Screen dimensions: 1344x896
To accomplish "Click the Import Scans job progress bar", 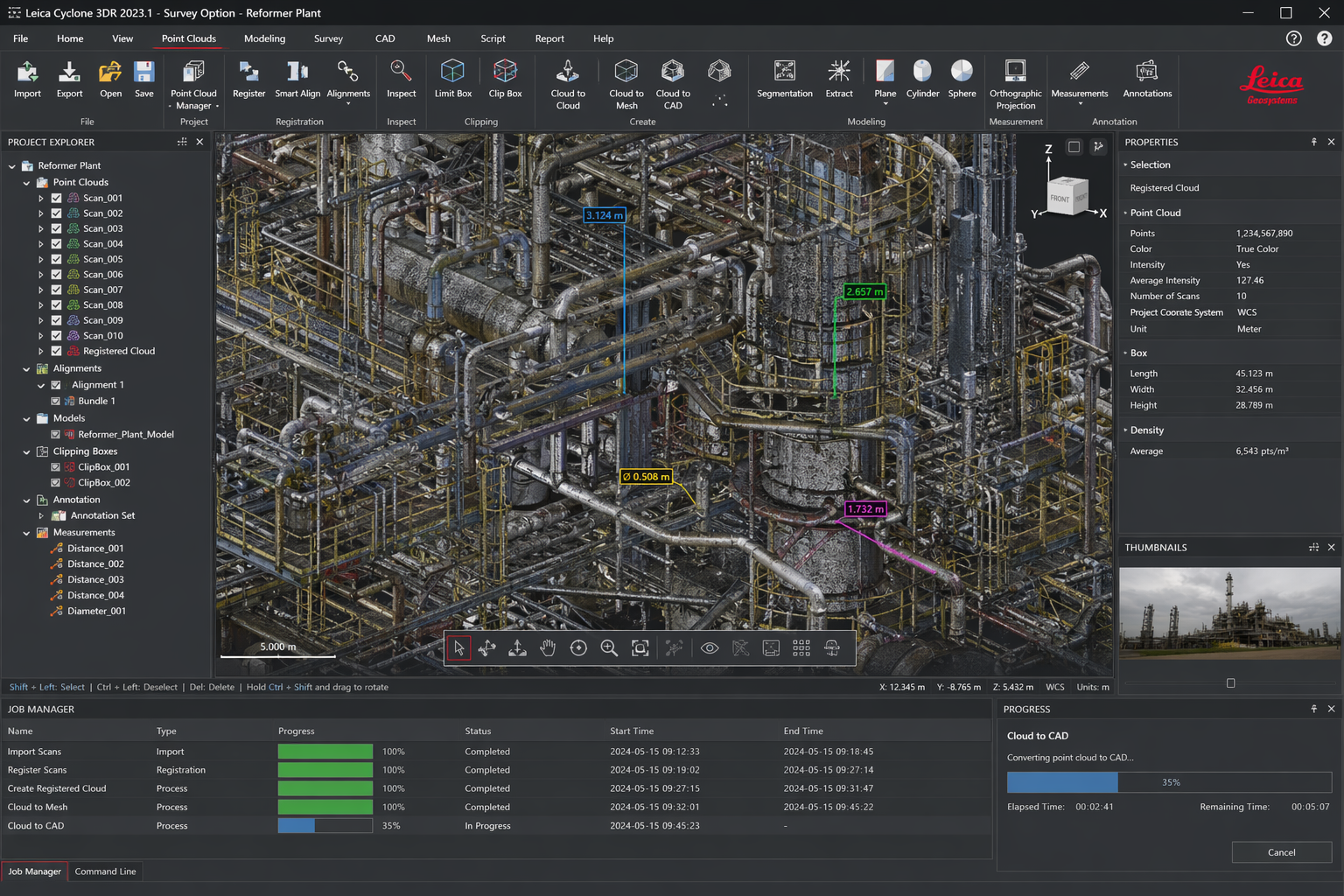I will click(325, 752).
